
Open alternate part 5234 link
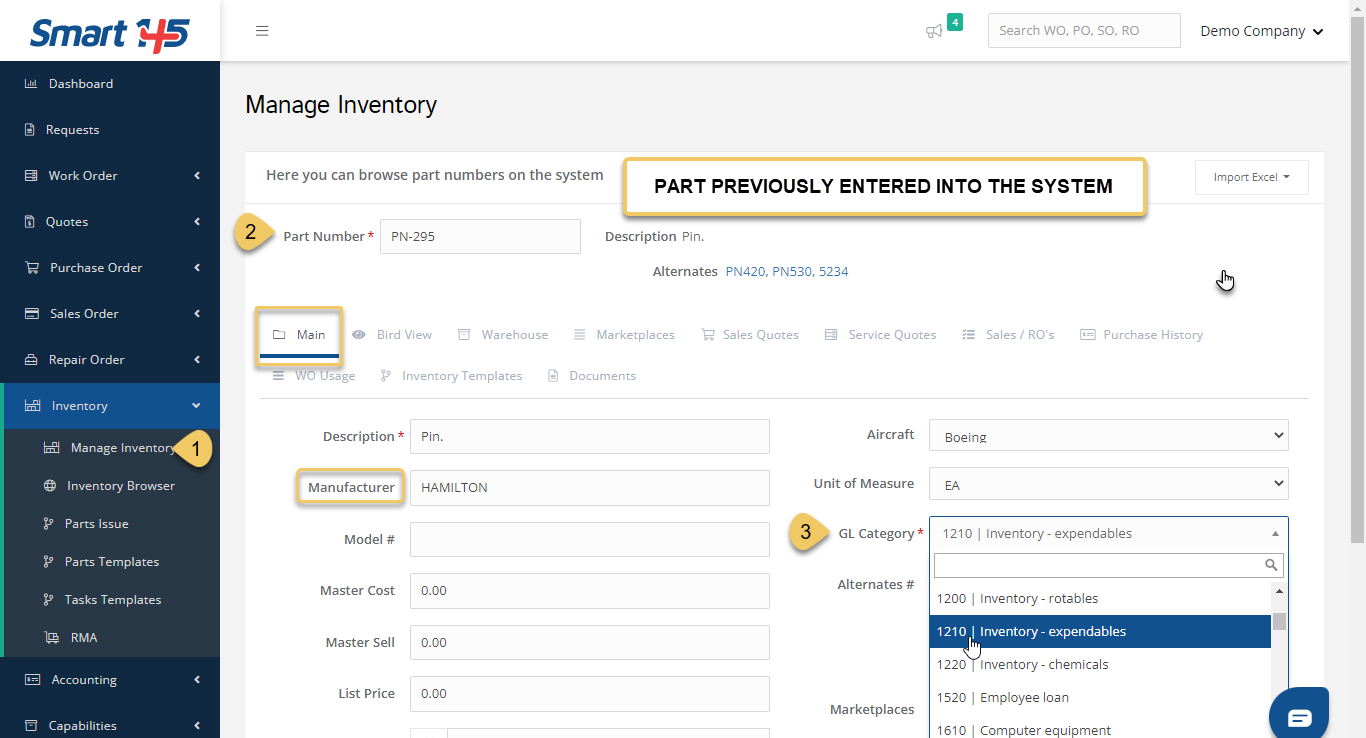pos(834,272)
